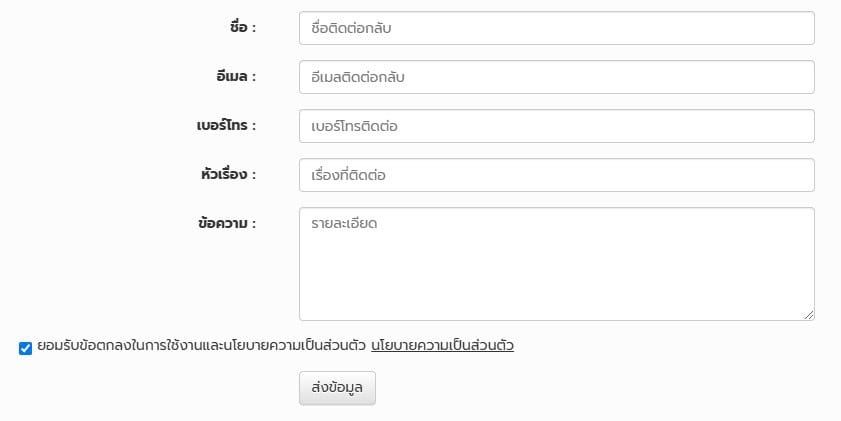Screen dimensions: 841x421
Task: Submit the form with ส่งข้อมูล button
Action: [337, 388]
